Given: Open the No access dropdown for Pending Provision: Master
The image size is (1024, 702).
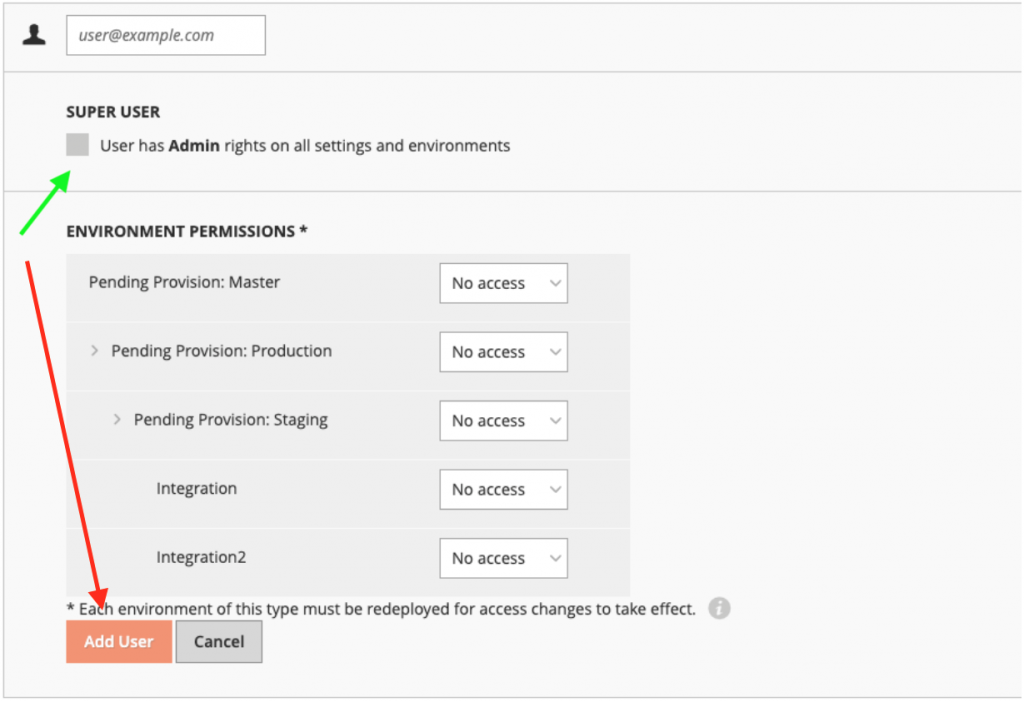Looking at the screenshot, I should point(503,283).
